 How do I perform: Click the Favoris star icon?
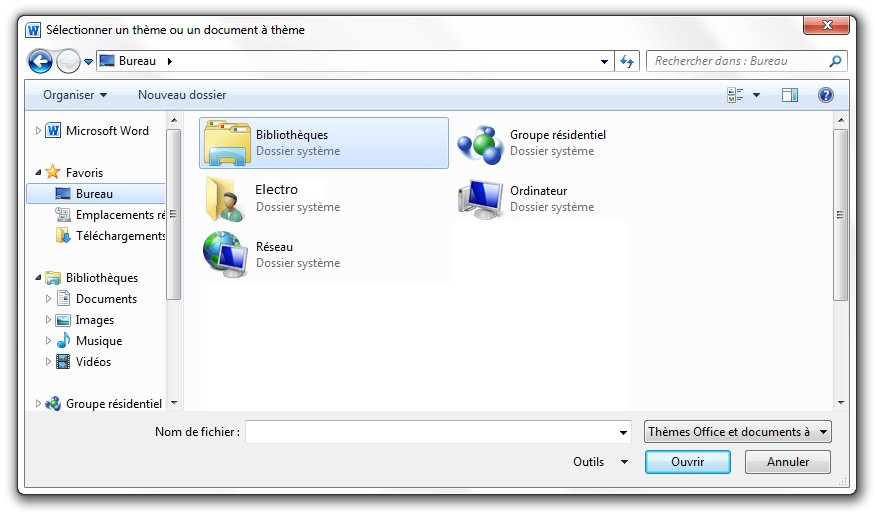52,172
